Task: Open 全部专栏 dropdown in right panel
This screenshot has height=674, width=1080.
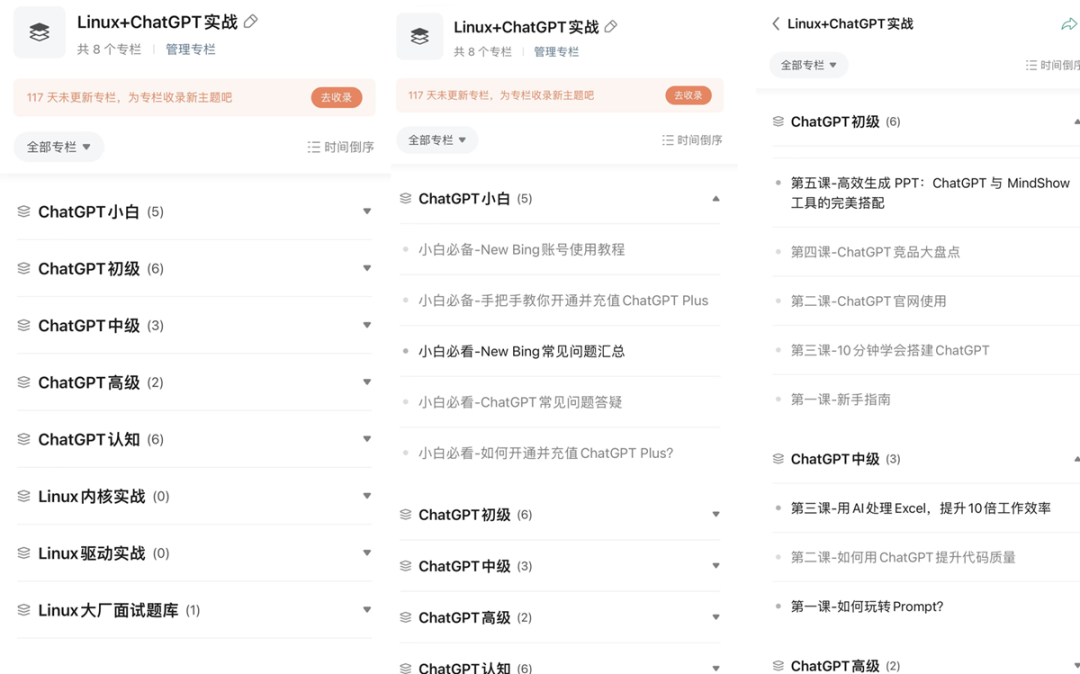Action: coord(808,65)
